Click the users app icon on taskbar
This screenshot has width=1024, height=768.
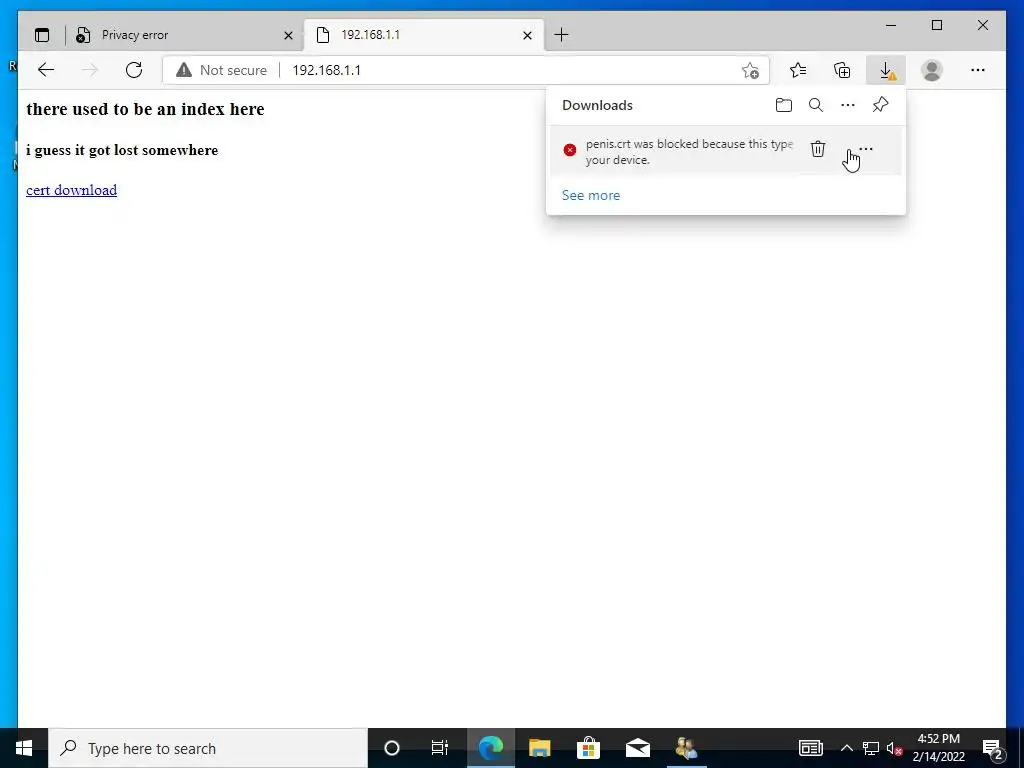pyautogui.click(x=686, y=748)
